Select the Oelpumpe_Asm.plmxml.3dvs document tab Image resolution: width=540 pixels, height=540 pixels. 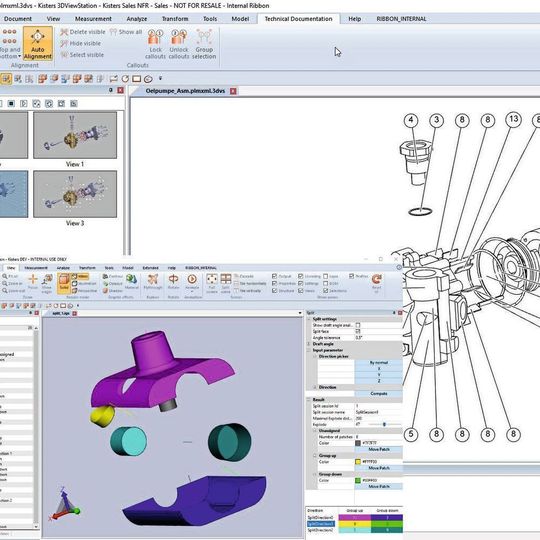[x=185, y=91]
